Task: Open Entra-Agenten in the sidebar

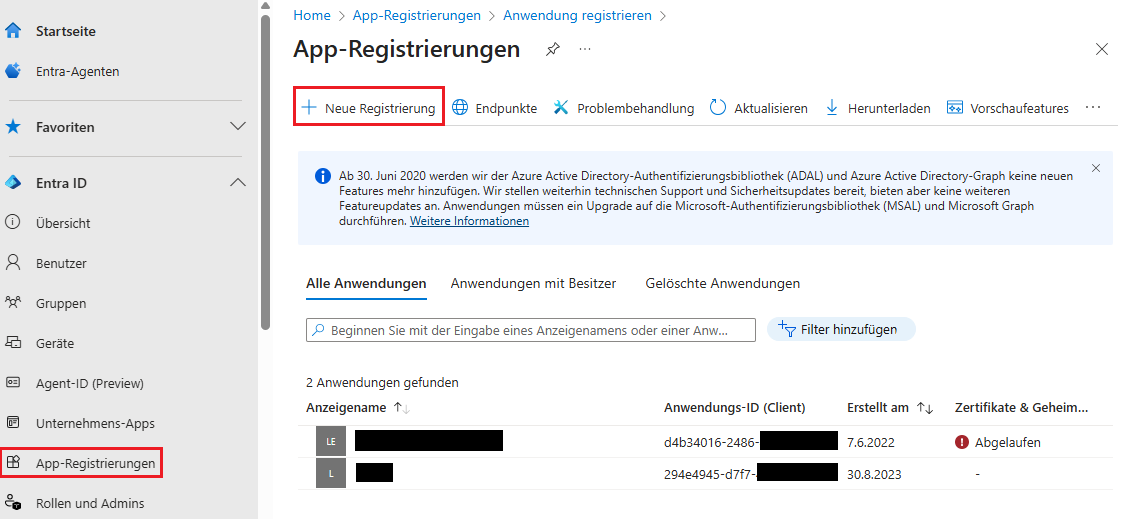Action: 77,71
